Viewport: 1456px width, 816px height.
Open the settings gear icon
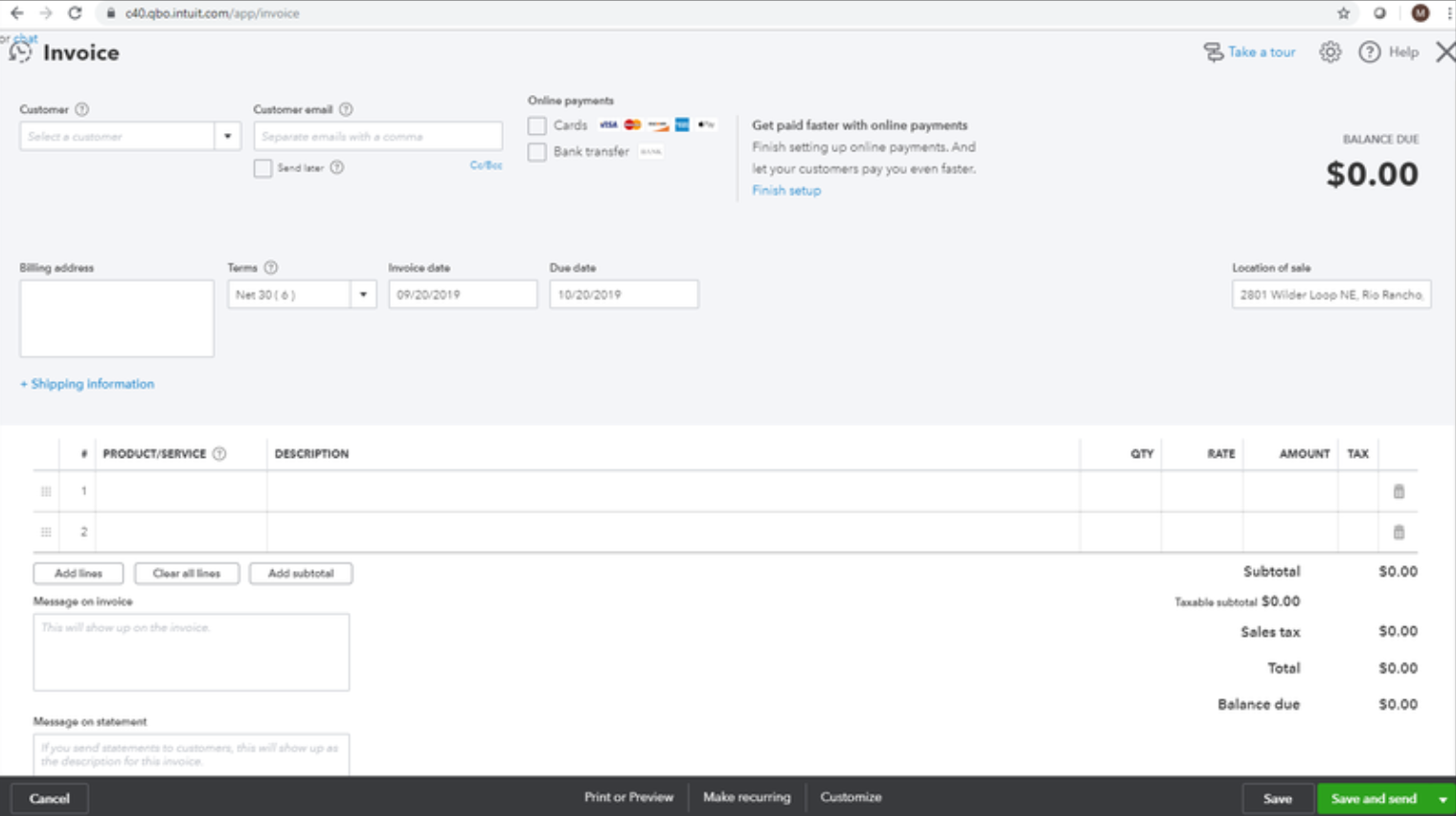point(1330,53)
